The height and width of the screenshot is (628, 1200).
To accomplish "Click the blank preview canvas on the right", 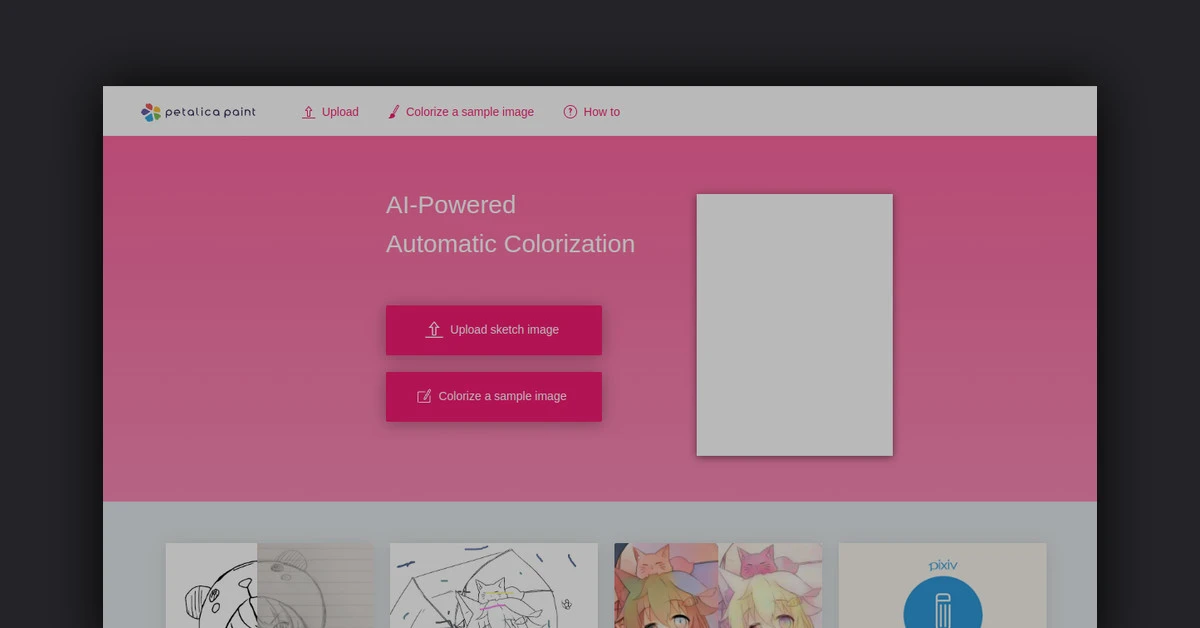I will (x=794, y=325).
